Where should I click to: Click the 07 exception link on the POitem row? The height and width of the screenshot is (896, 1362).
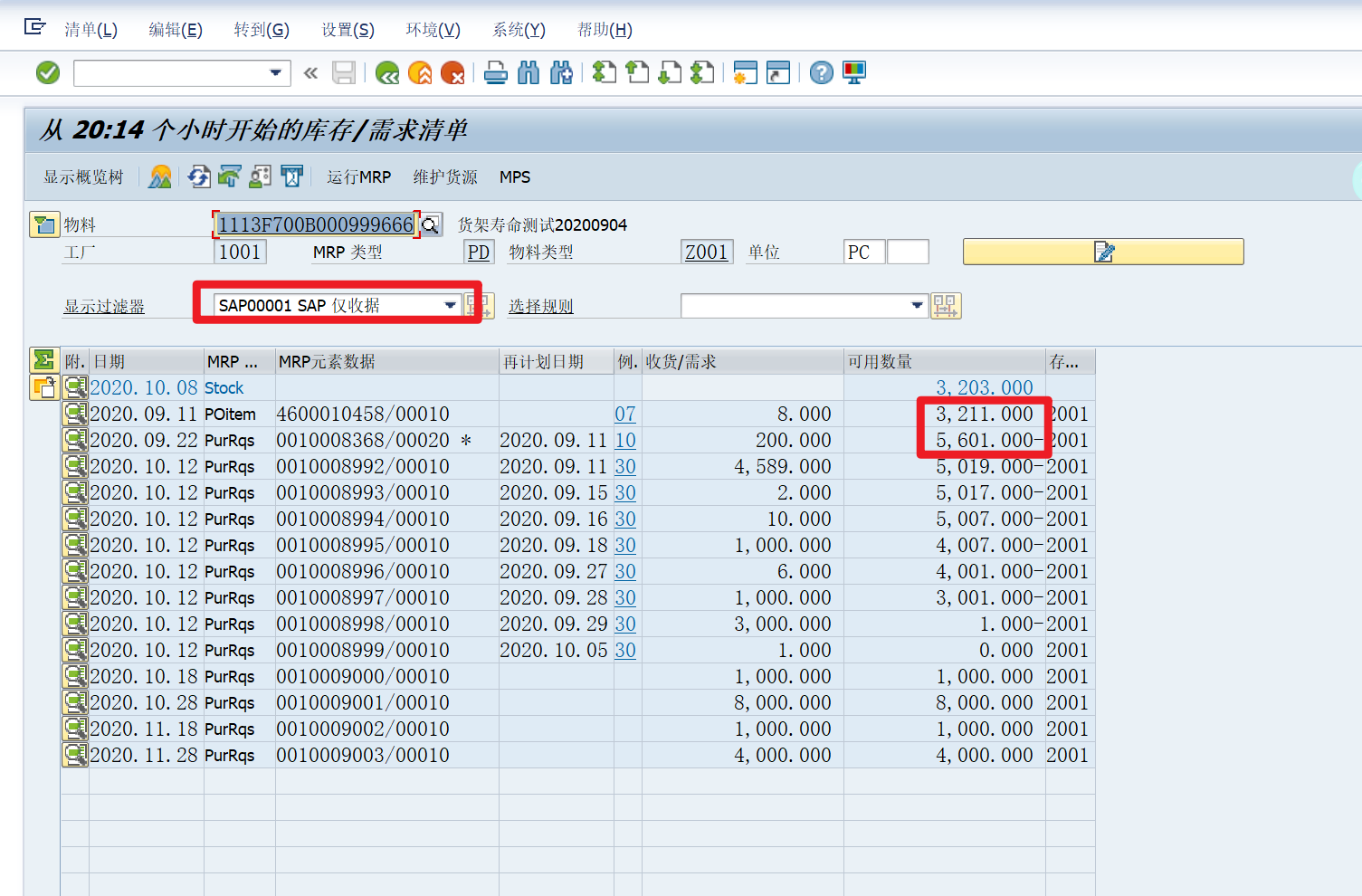click(624, 414)
